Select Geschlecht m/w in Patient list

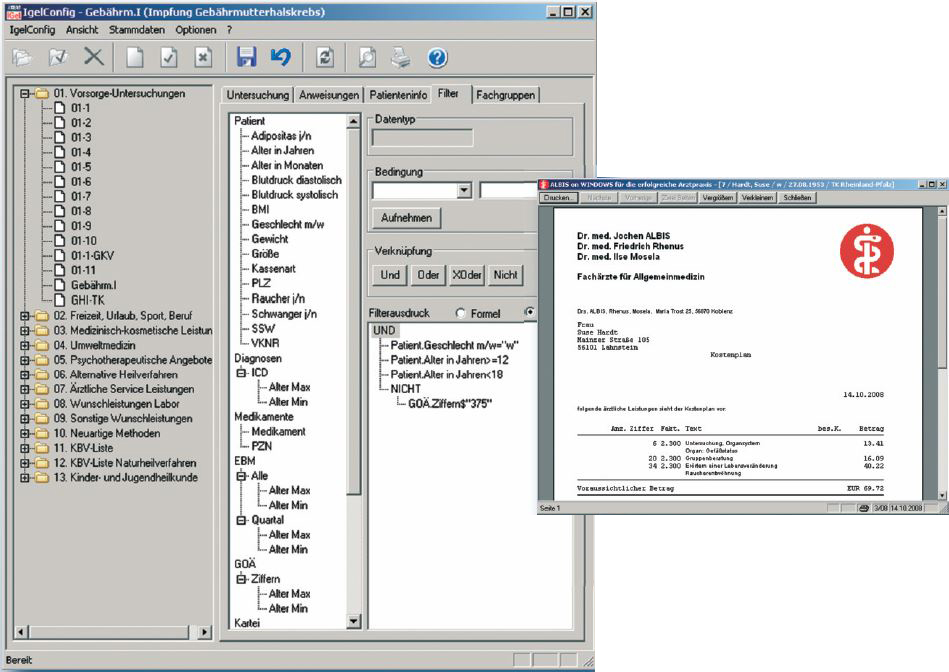[287, 225]
